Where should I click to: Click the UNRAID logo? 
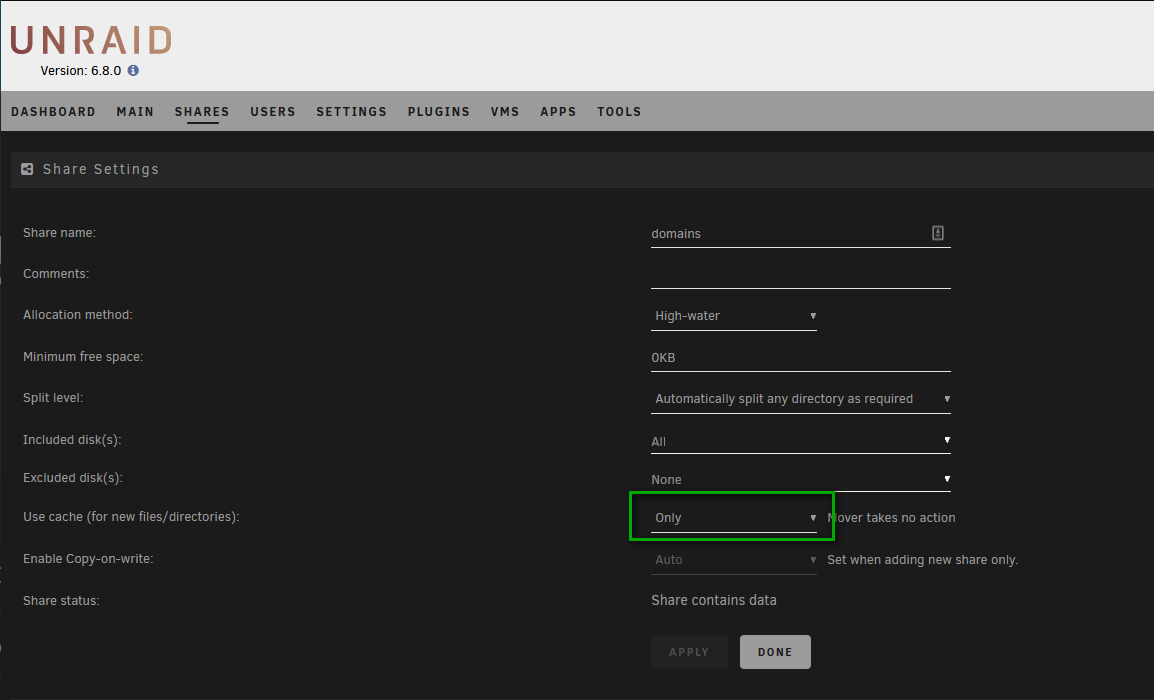tap(91, 40)
